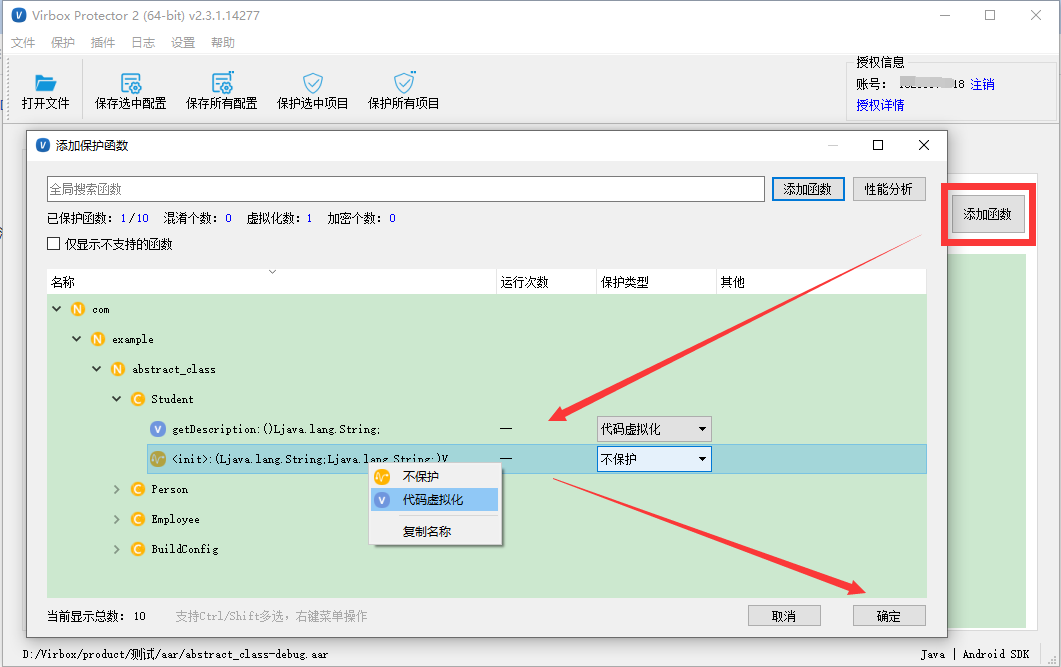
Task: Click Protect All Items (保护所有项目) shield icon
Action: point(404,83)
